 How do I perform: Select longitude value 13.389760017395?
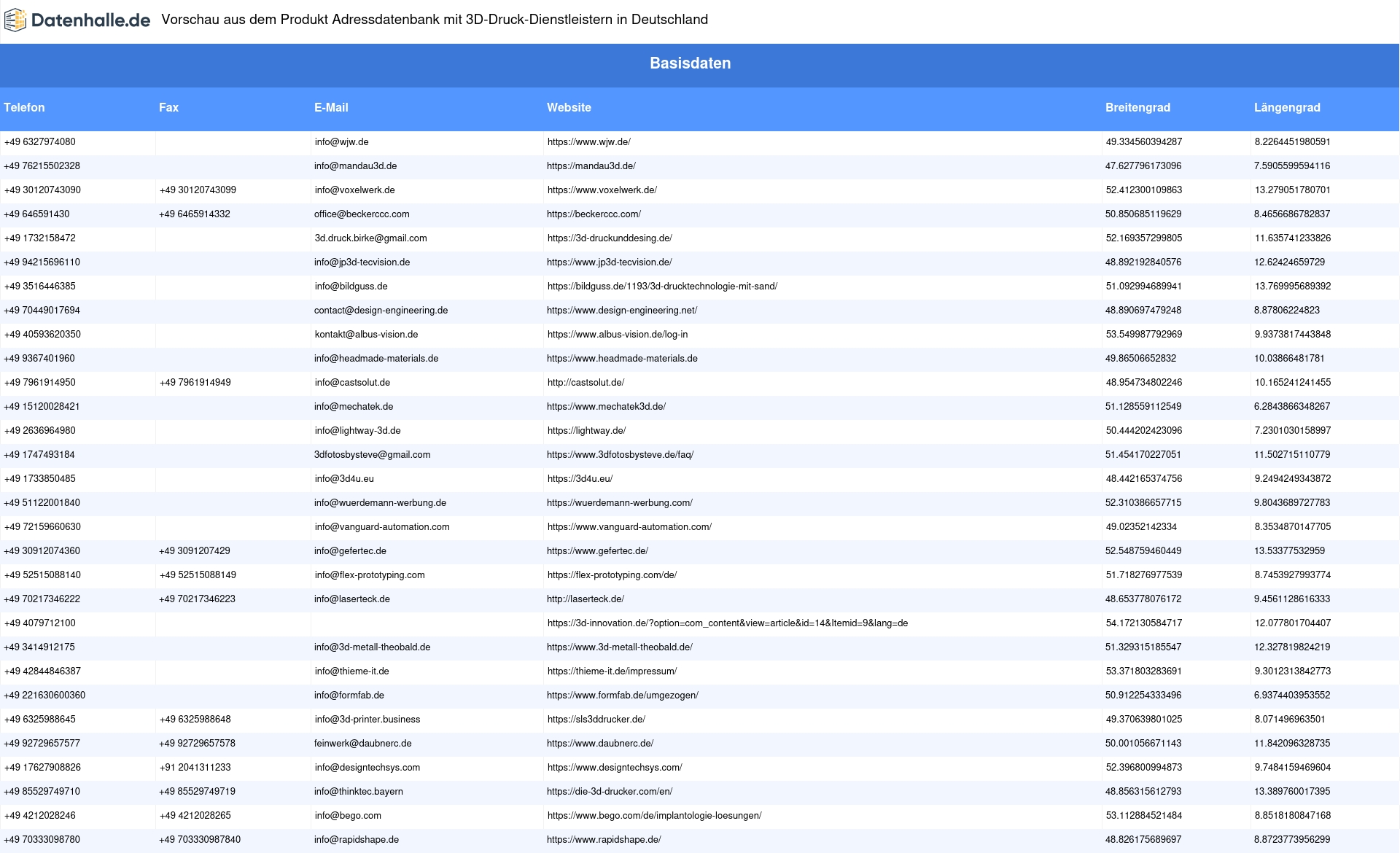point(1292,792)
